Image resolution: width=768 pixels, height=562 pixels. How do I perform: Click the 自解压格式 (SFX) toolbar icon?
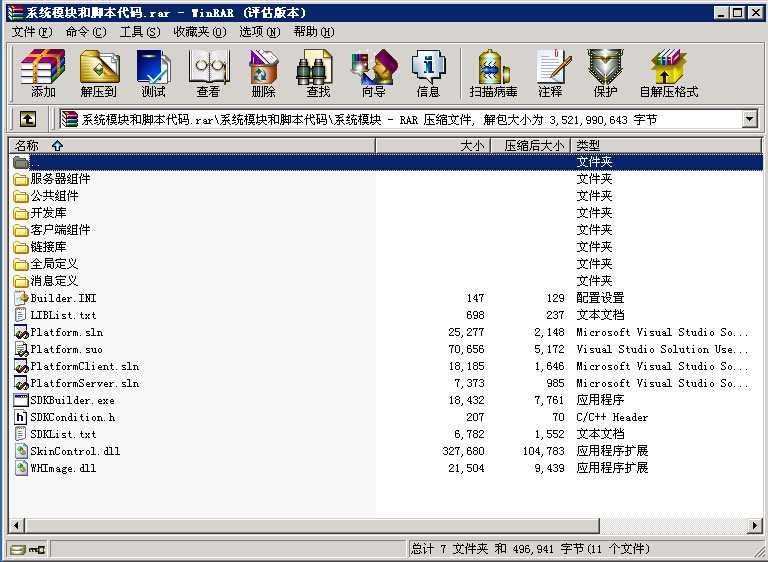[669, 73]
